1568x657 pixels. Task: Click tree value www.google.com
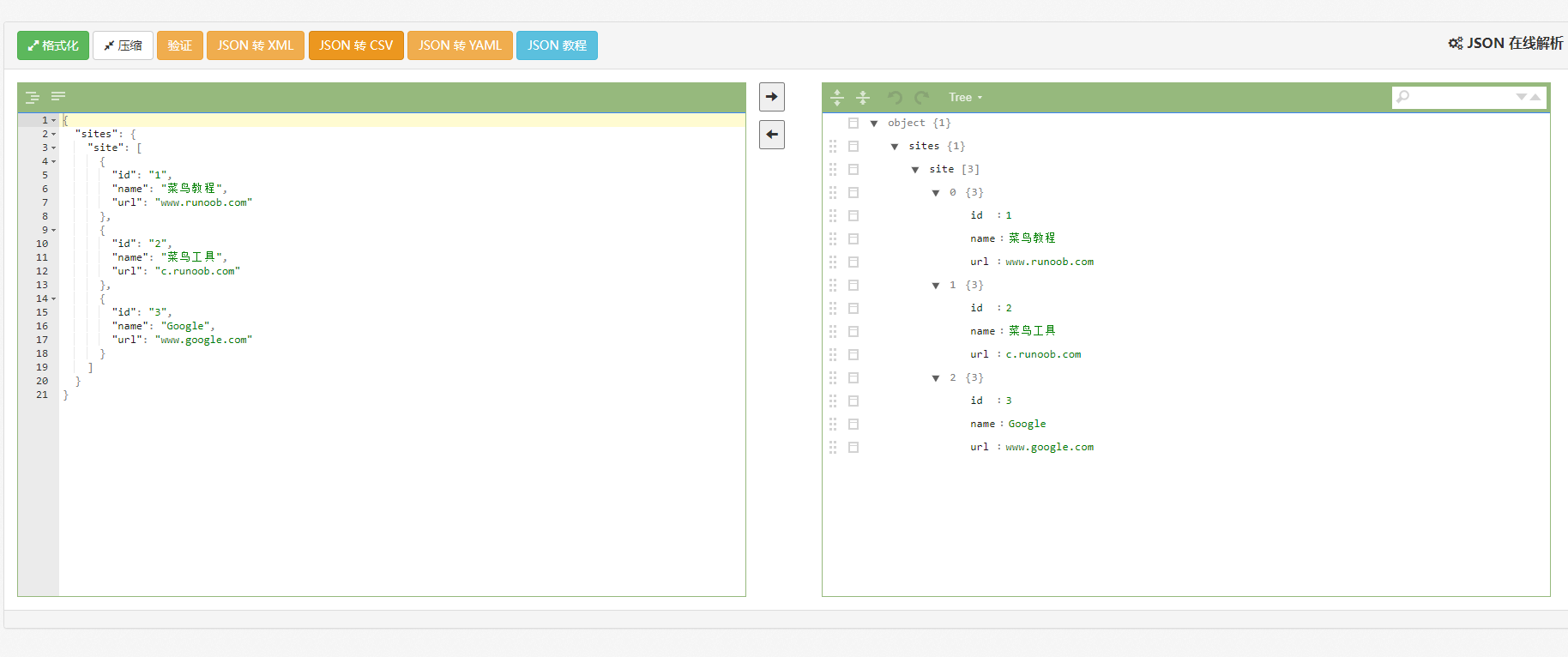(1050, 448)
